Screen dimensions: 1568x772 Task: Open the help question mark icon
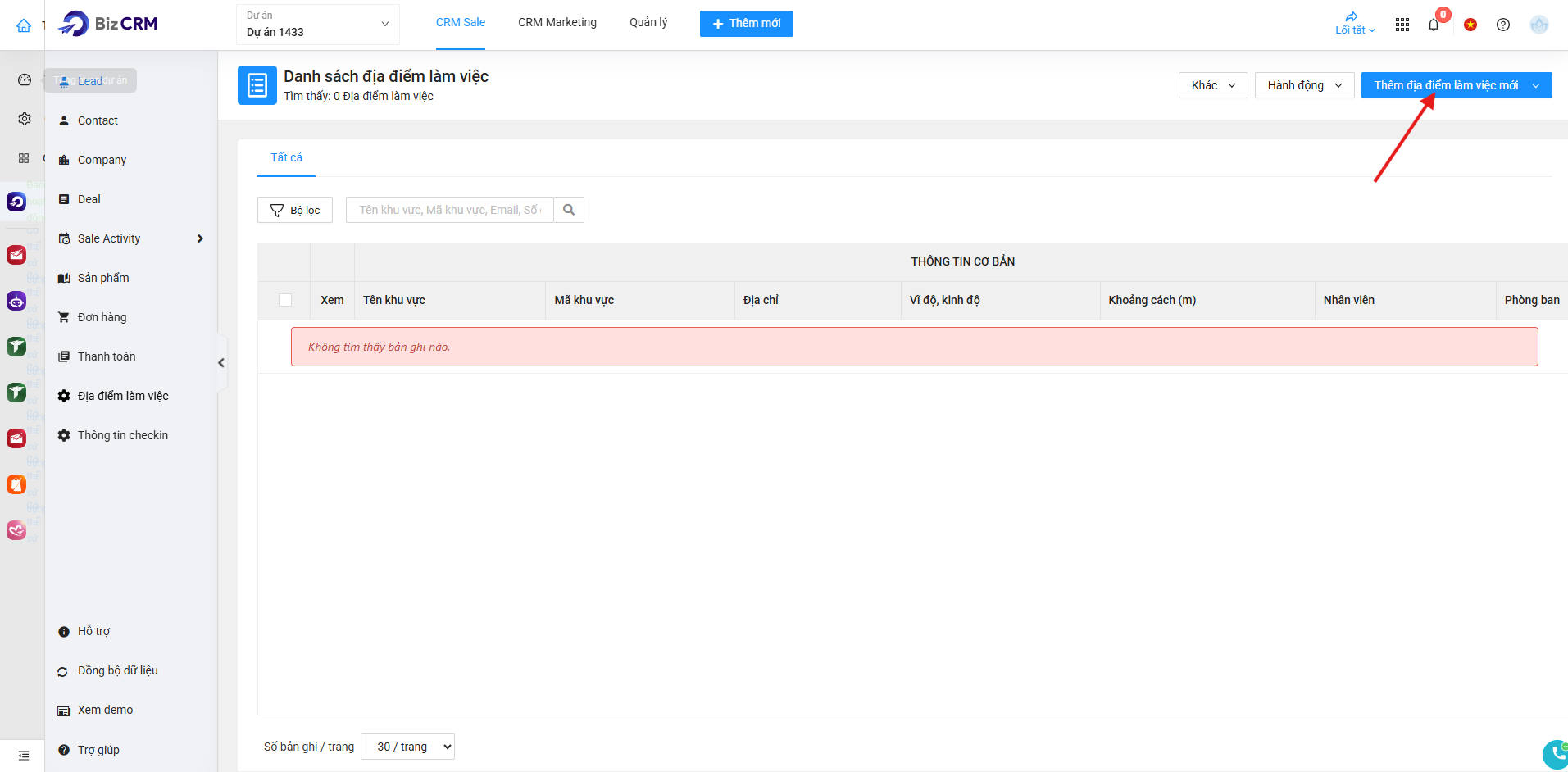point(1503,25)
